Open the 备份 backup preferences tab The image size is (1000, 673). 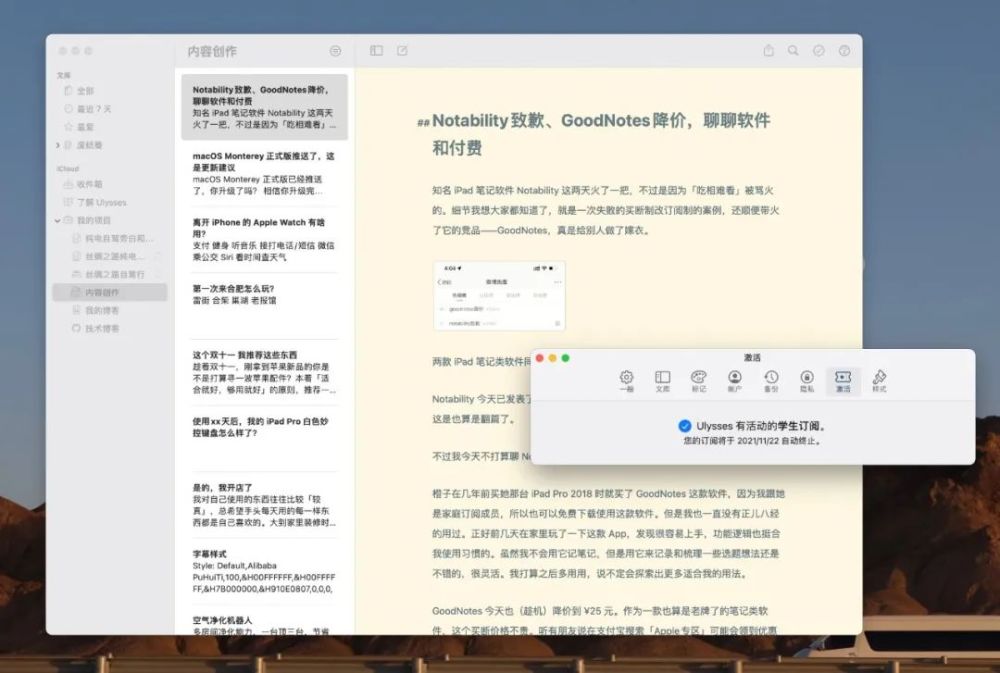pos(771,381)
